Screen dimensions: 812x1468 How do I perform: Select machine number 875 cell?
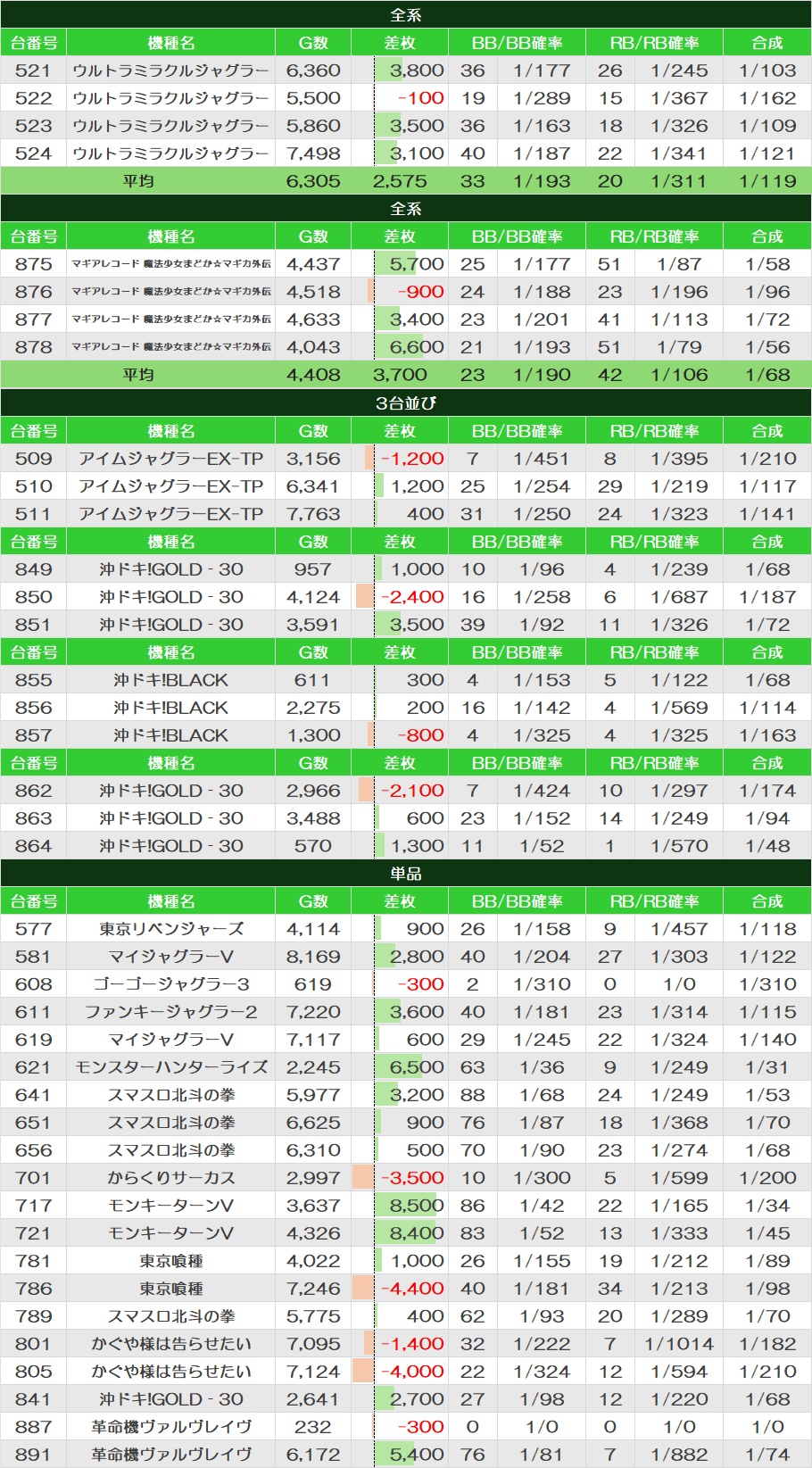click(x=33, y=264)
